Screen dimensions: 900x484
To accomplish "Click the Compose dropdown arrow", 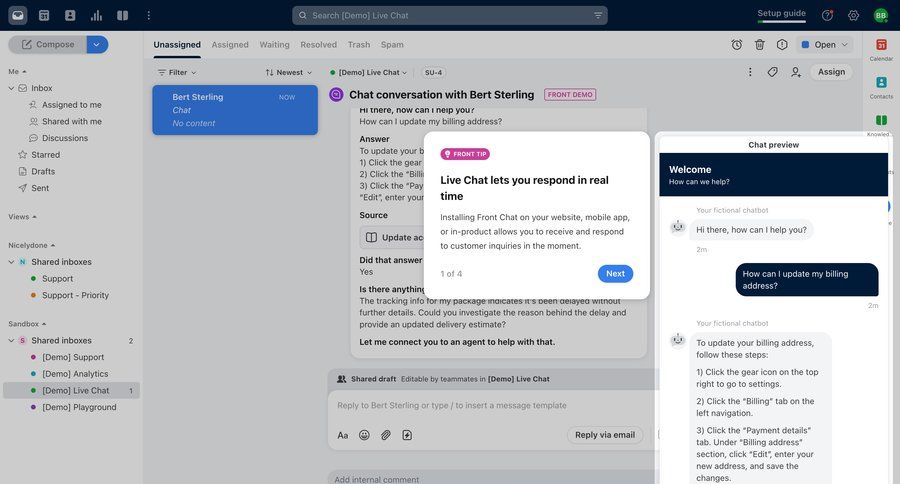I will (x=97, y=44).
